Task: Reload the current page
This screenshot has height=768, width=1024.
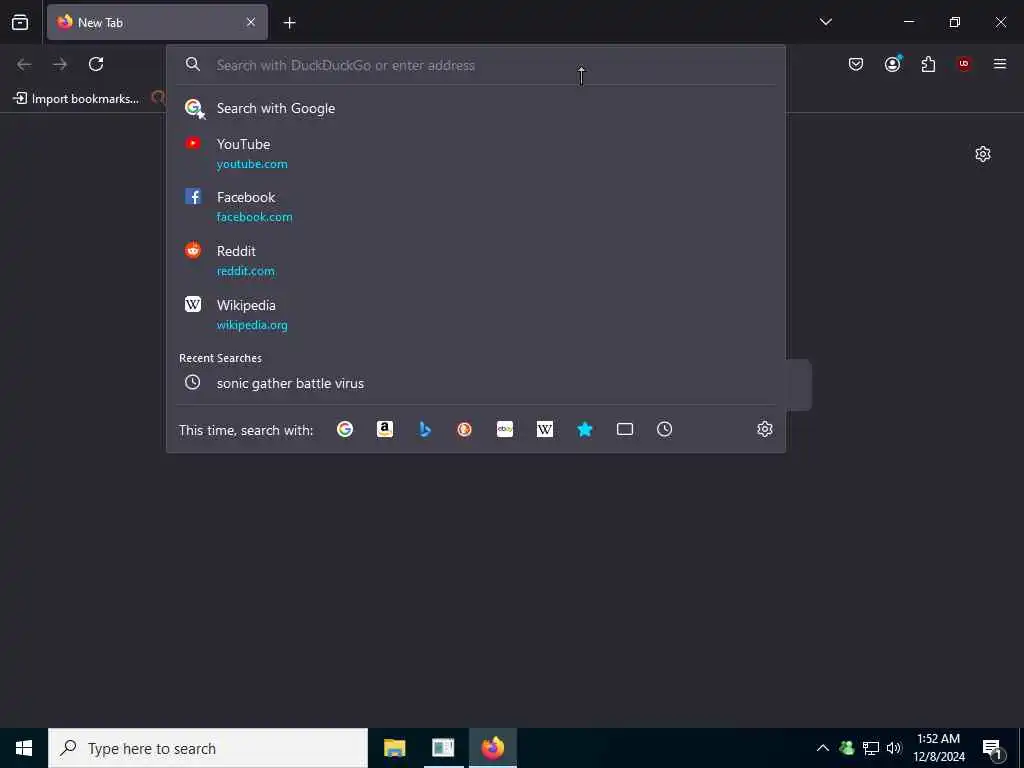Action: click(x=96, y=64)
